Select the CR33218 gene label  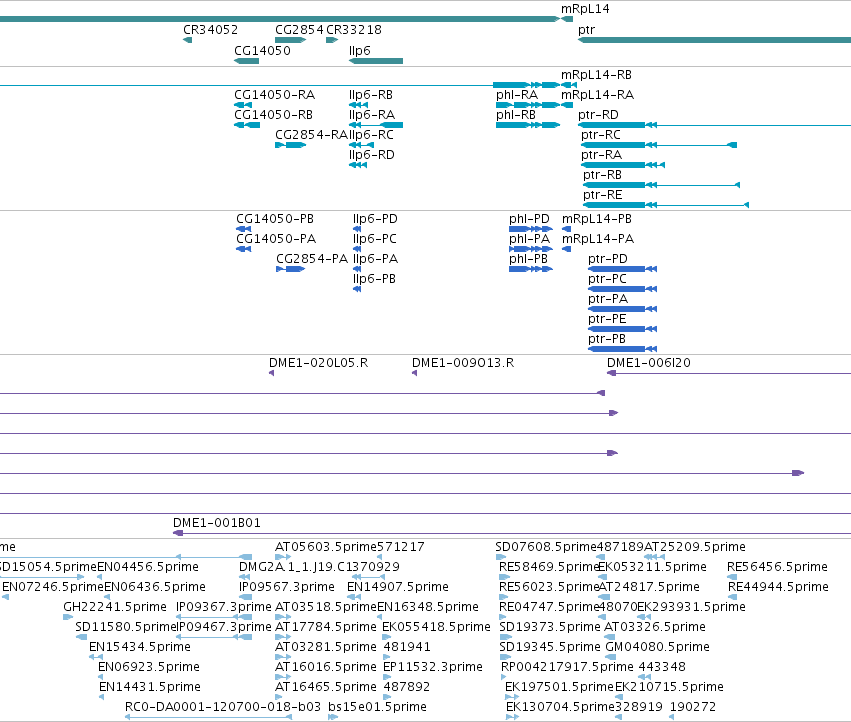[354, 30]
